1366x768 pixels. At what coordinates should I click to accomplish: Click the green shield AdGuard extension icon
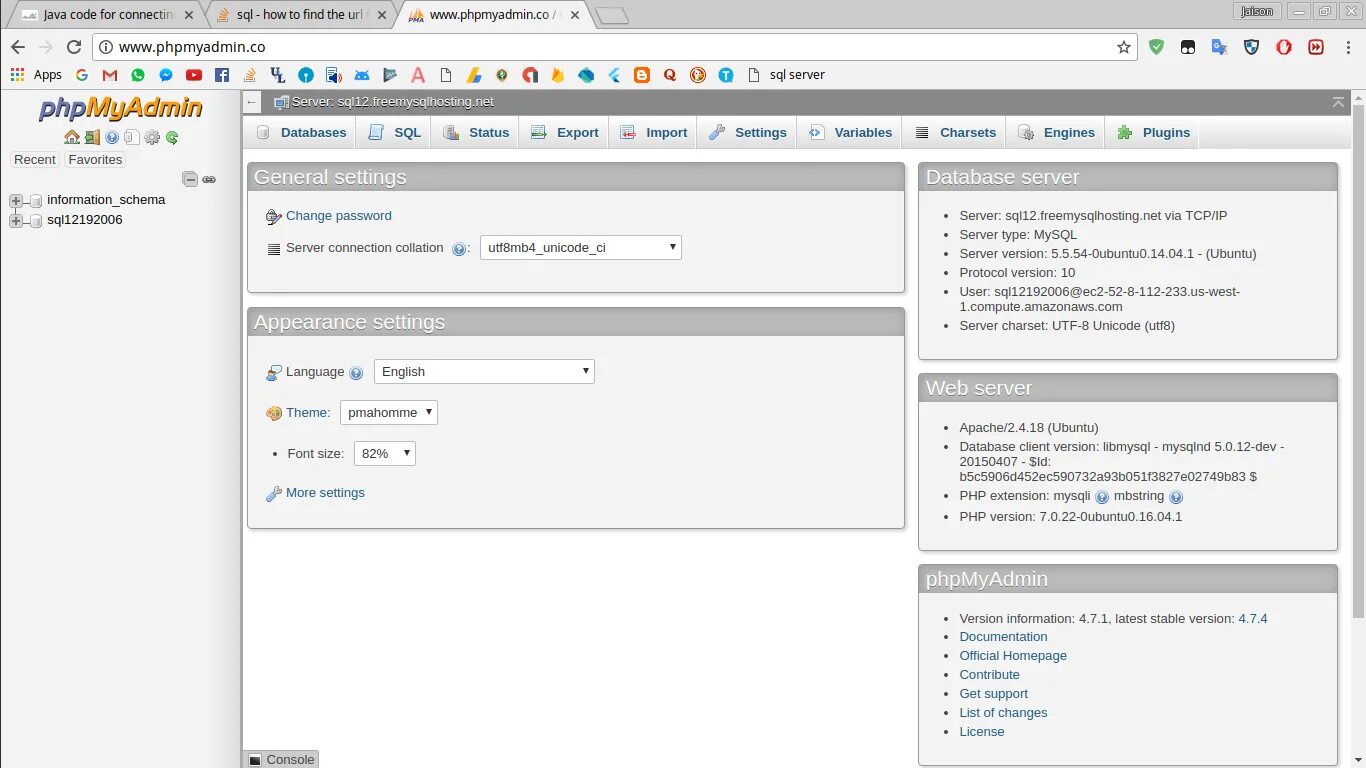click(x=1156, y=47)
